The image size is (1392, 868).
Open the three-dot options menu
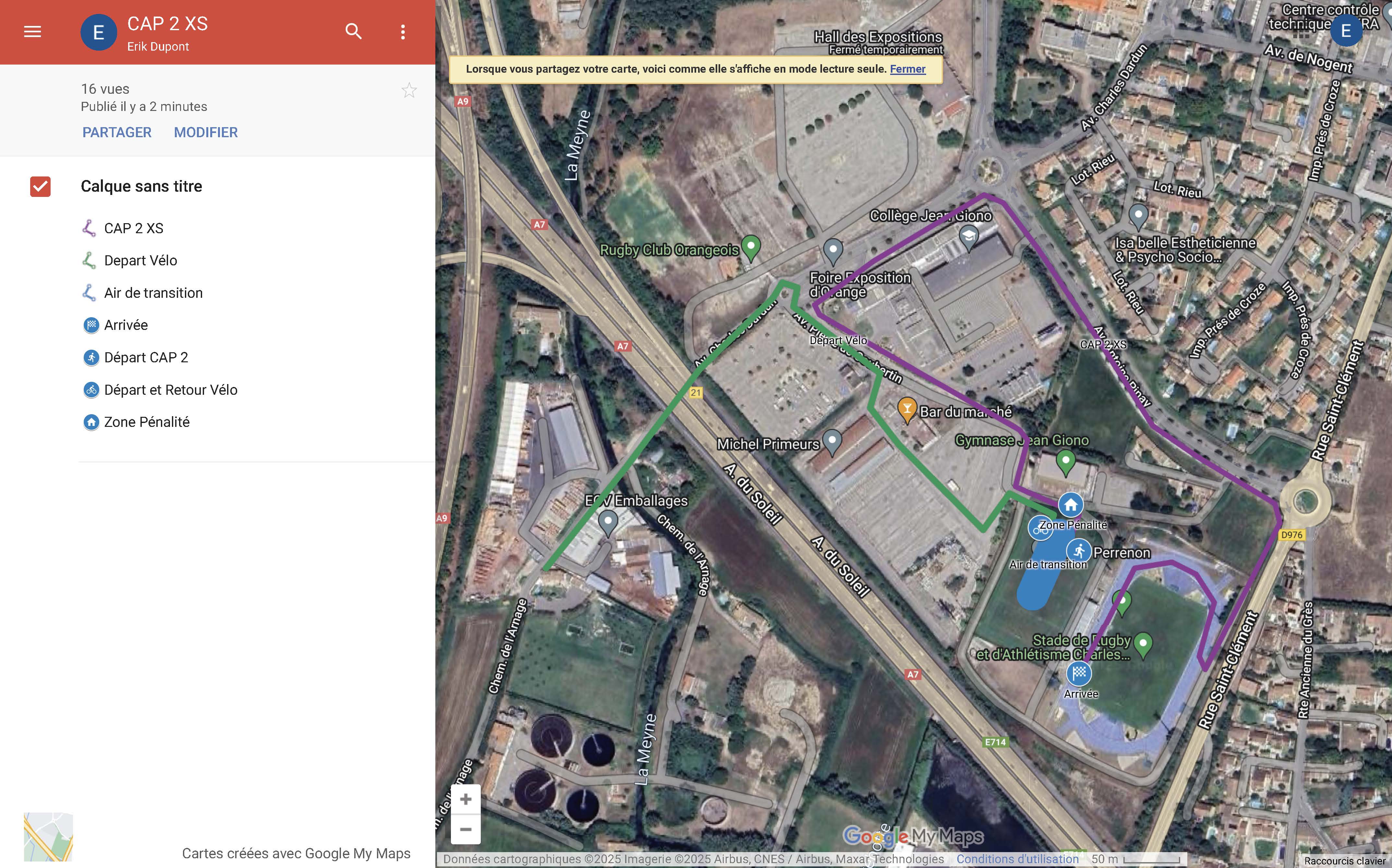pyautogui.click(x=403, y=31)
